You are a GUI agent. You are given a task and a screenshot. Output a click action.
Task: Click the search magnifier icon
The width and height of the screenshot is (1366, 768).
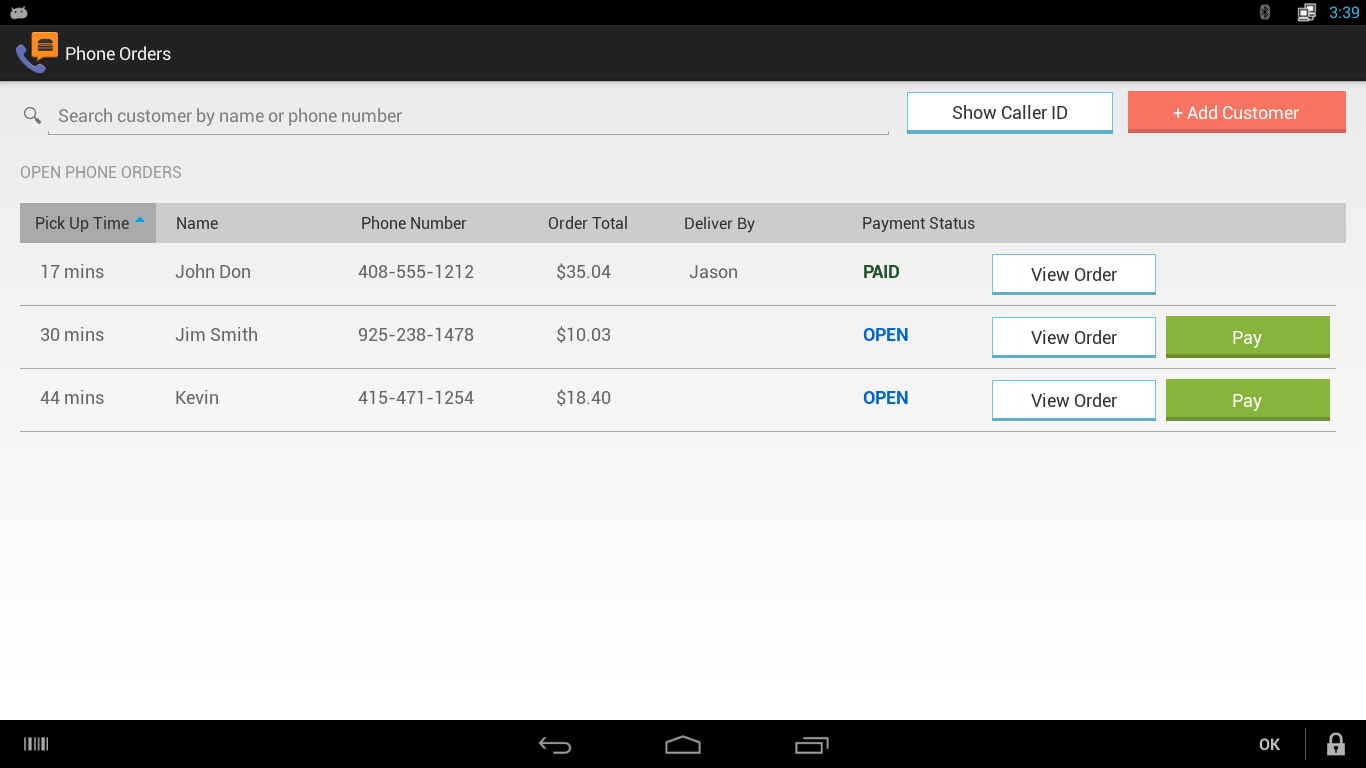(32, 116)
